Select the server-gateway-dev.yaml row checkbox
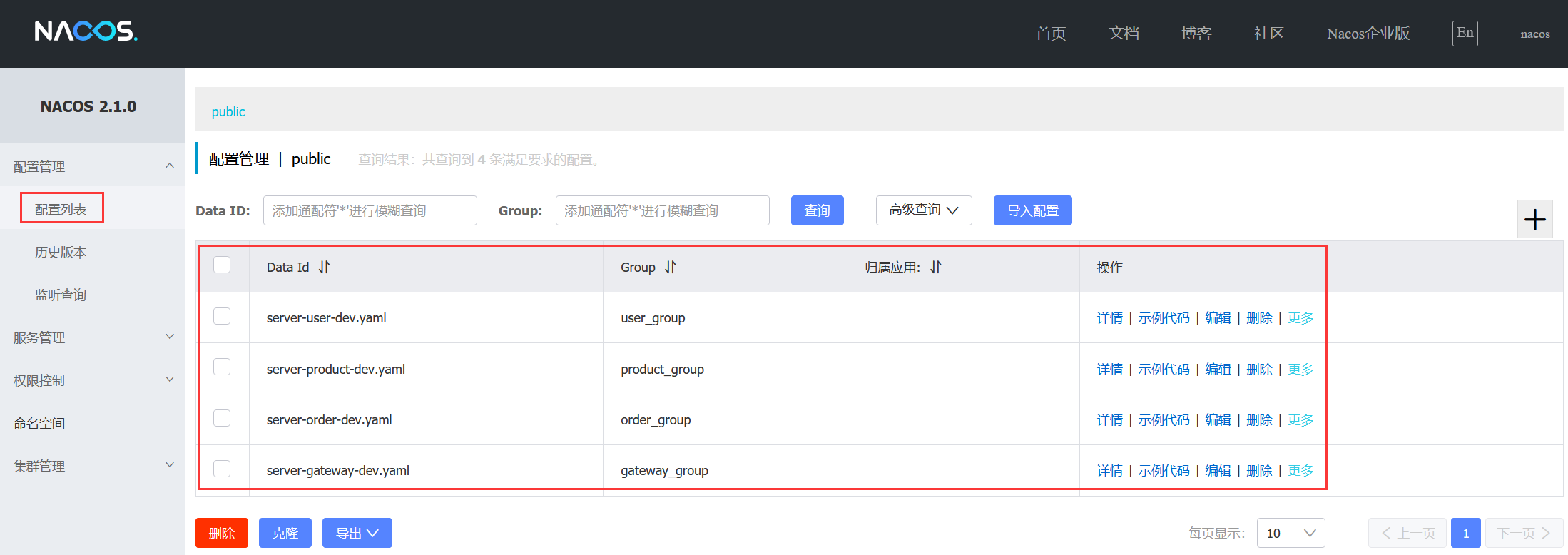This screenshot has width=1568, height=555. click(x=222, y=469)
